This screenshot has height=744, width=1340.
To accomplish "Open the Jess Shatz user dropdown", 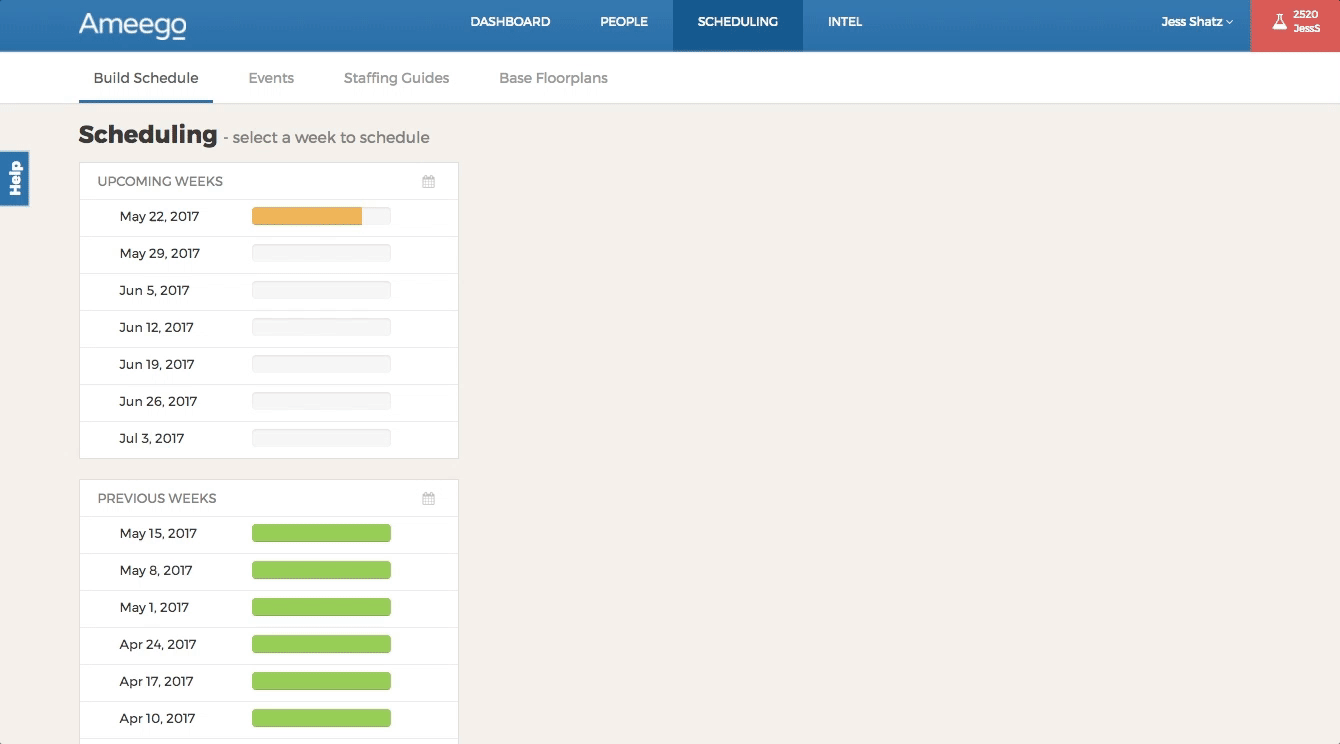I will (x=1197, y=22).
